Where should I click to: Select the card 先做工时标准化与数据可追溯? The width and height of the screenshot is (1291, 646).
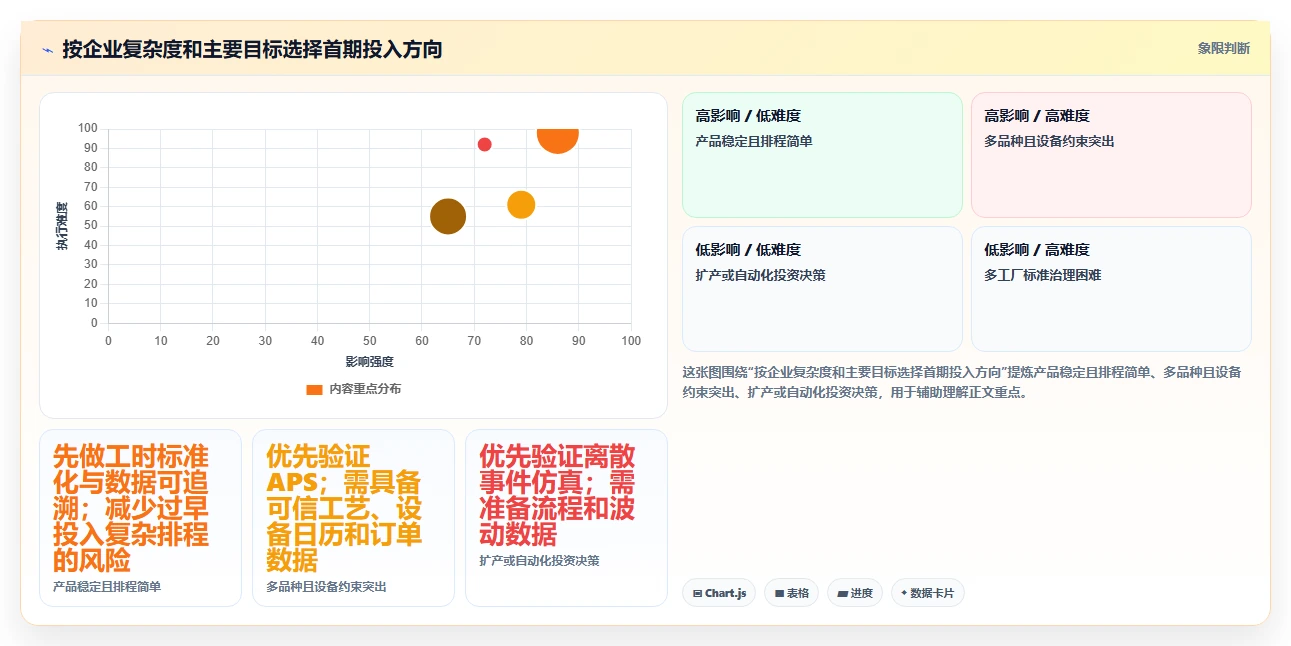(x=140, y=518)
